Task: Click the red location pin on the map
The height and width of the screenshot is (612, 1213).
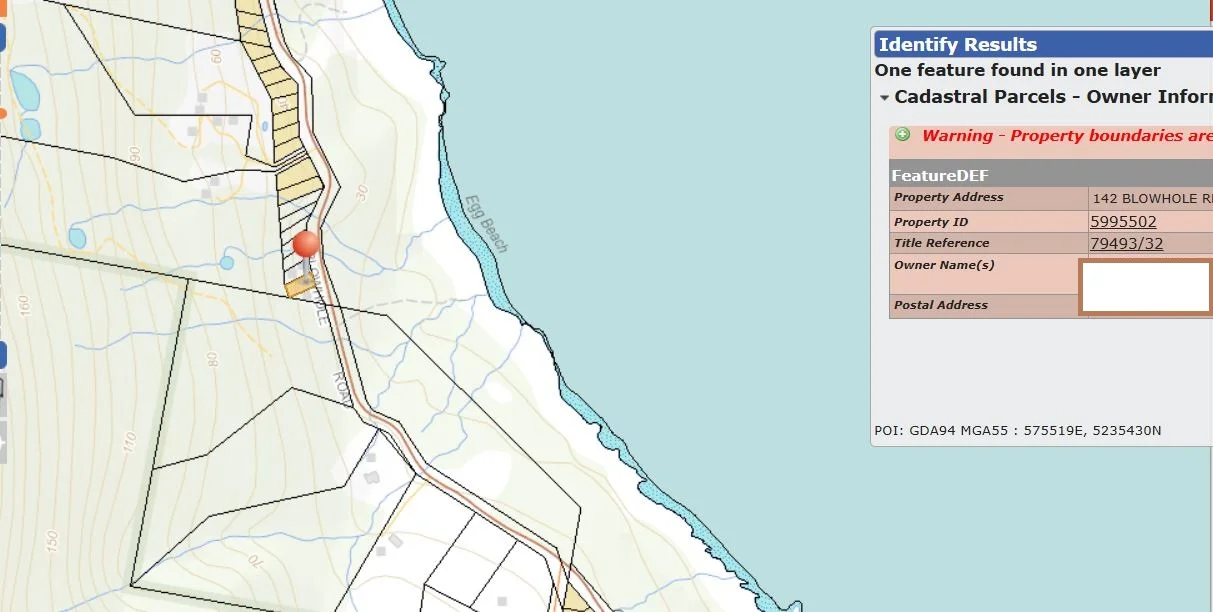Action: (306, 244)
